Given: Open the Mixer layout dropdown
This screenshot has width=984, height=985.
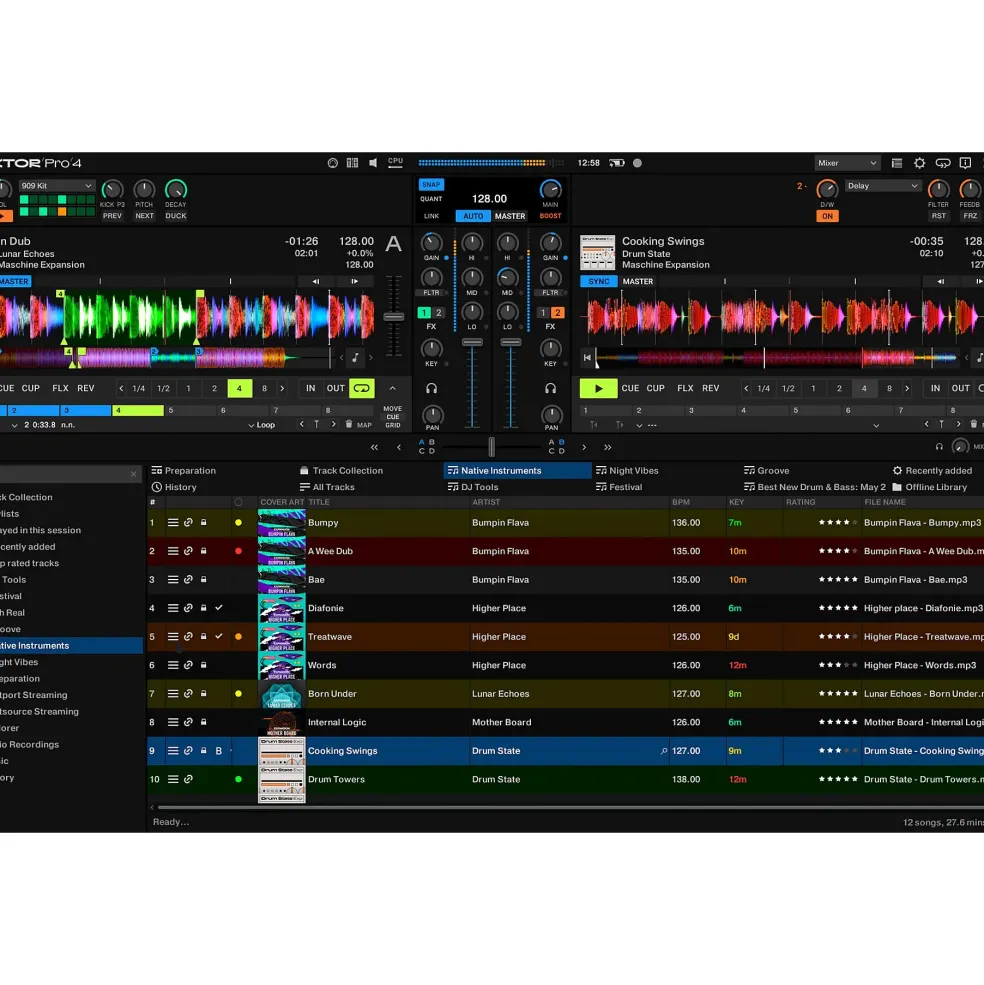Looking at the screenshot, I should point(847,163).
